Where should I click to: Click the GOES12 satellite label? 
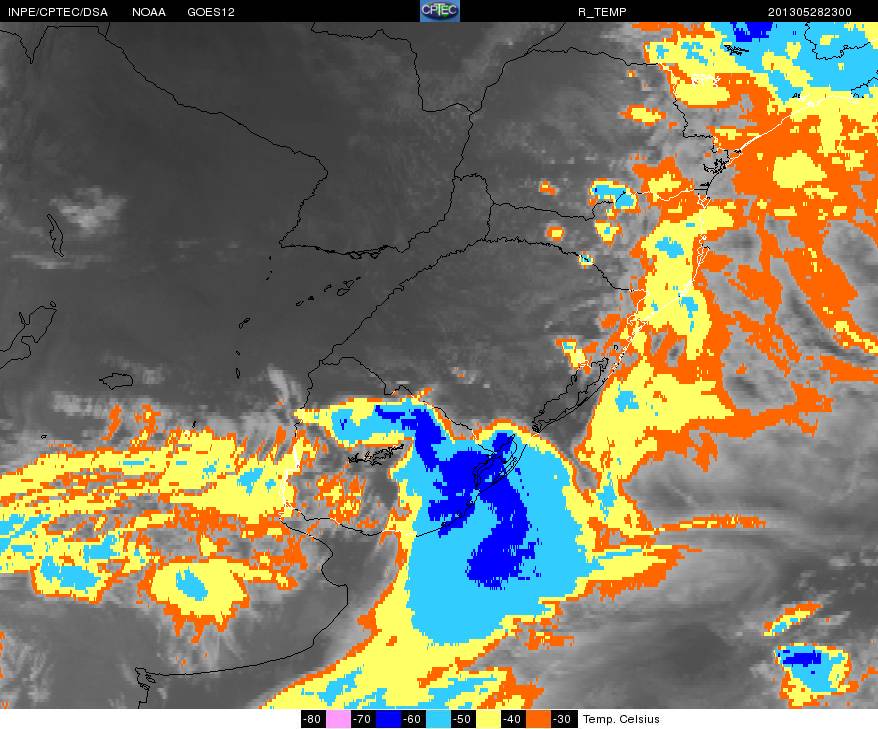[x=211, y=12]
